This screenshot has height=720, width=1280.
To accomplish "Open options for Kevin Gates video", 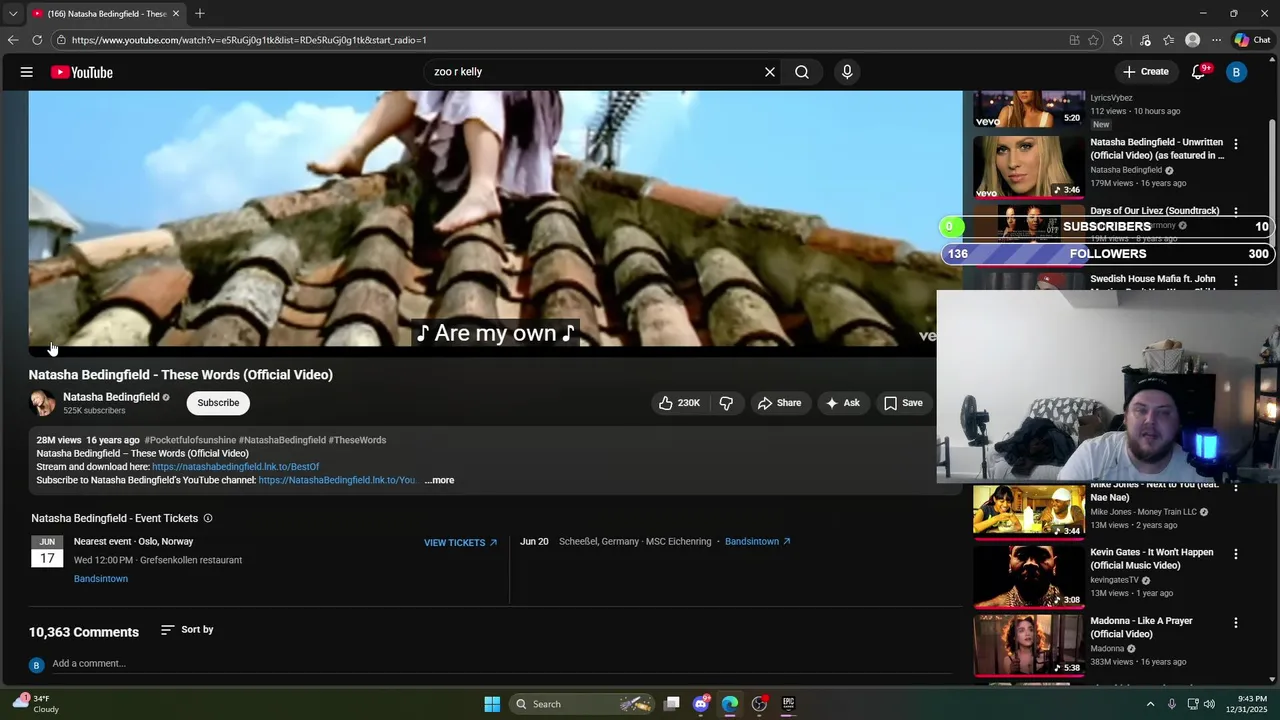I will click(1236, 554).
